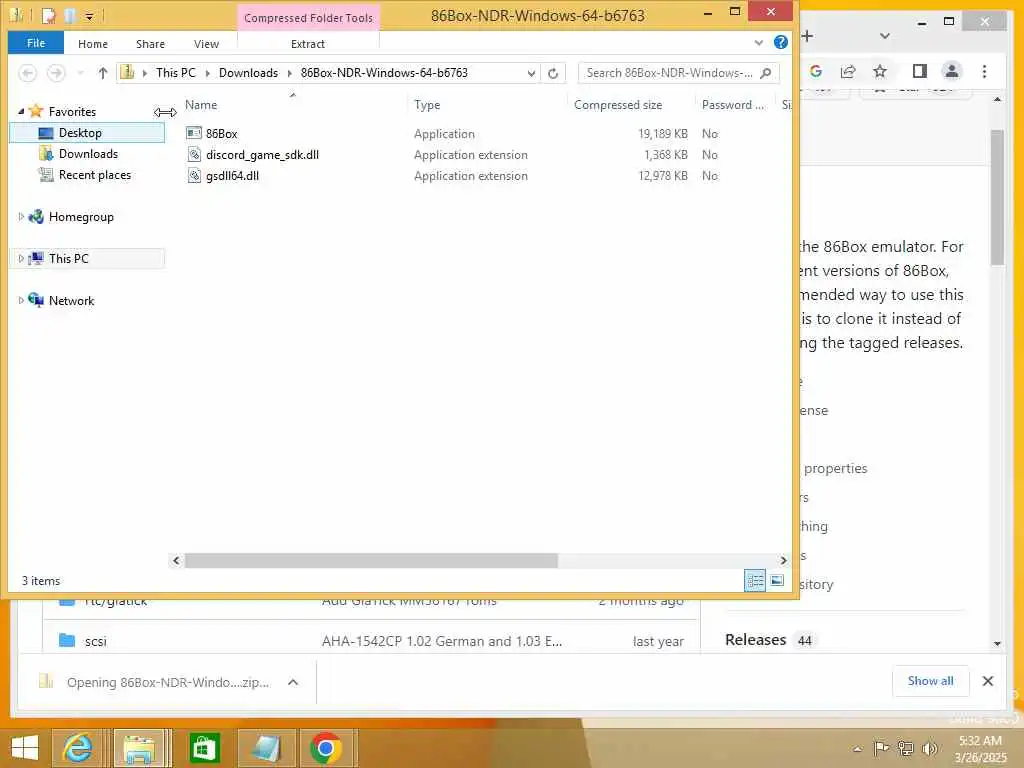Sort by the Name column header

coord(201,104)
